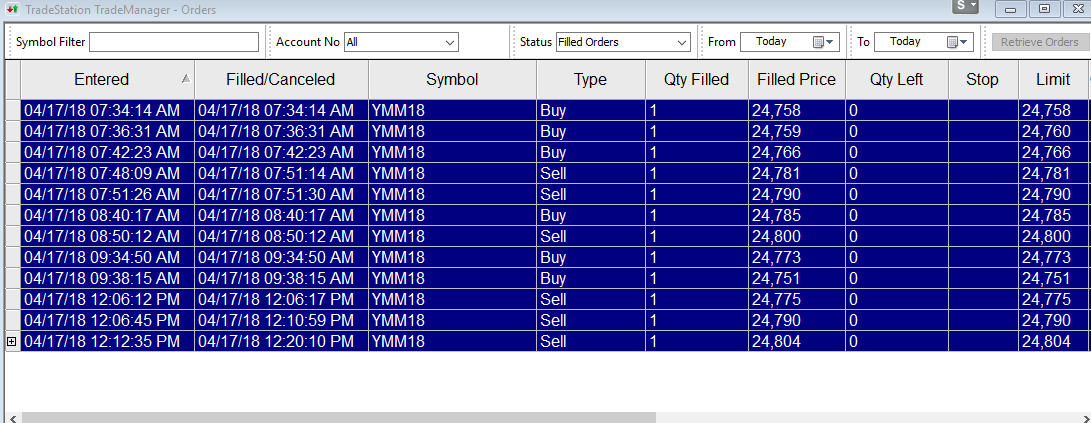Click the horizontal scrollbar thumb
Viewport: 1091px width, 423px height.
point(339,417)
